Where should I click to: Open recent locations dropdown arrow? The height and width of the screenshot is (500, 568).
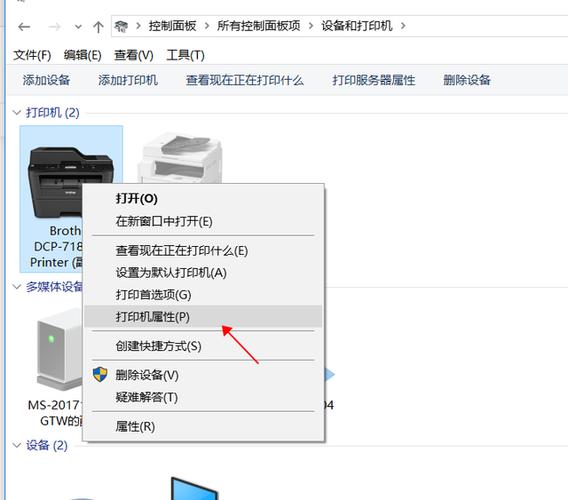[78, 27]
